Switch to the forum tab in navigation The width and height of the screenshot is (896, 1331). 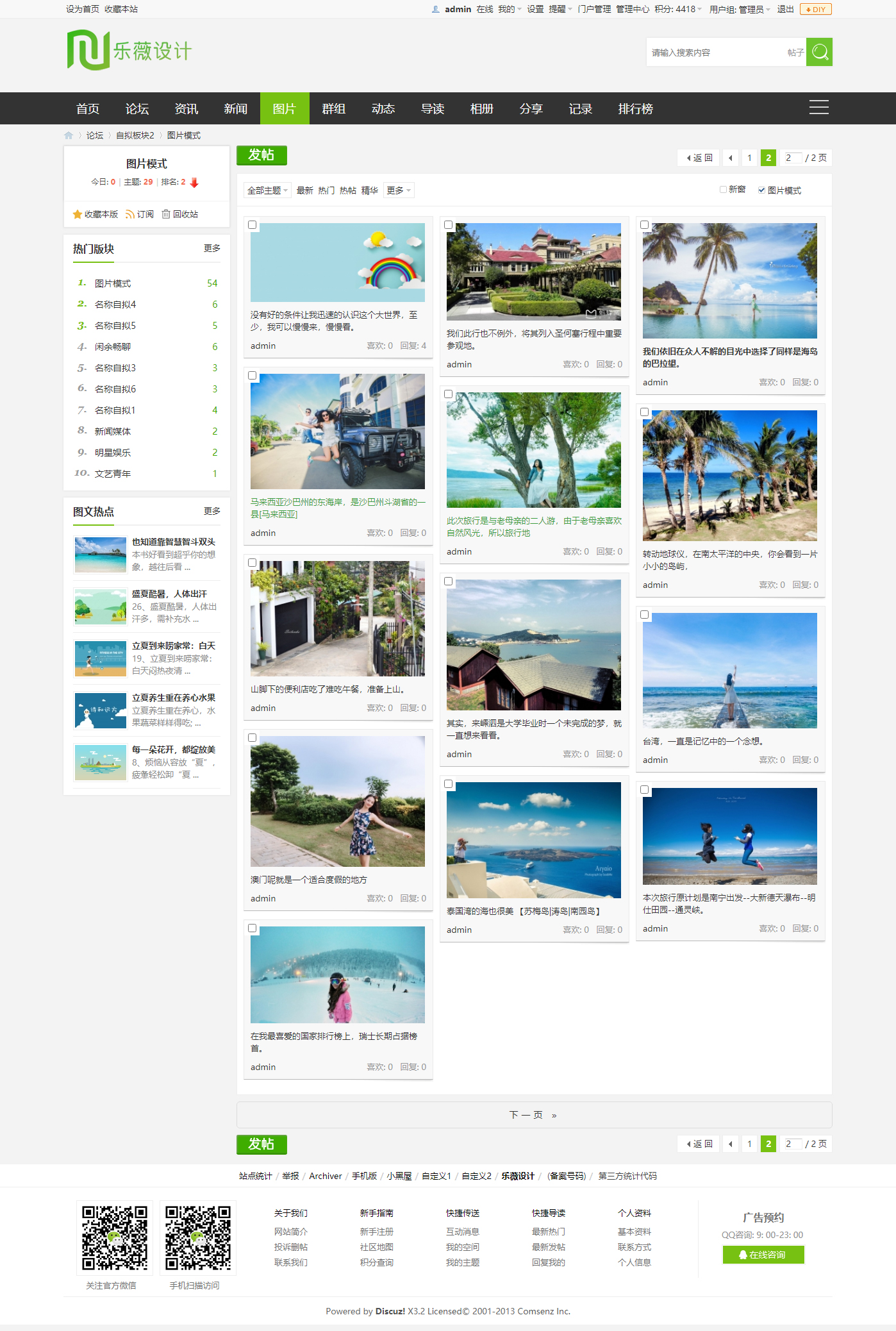pos(137,109)
